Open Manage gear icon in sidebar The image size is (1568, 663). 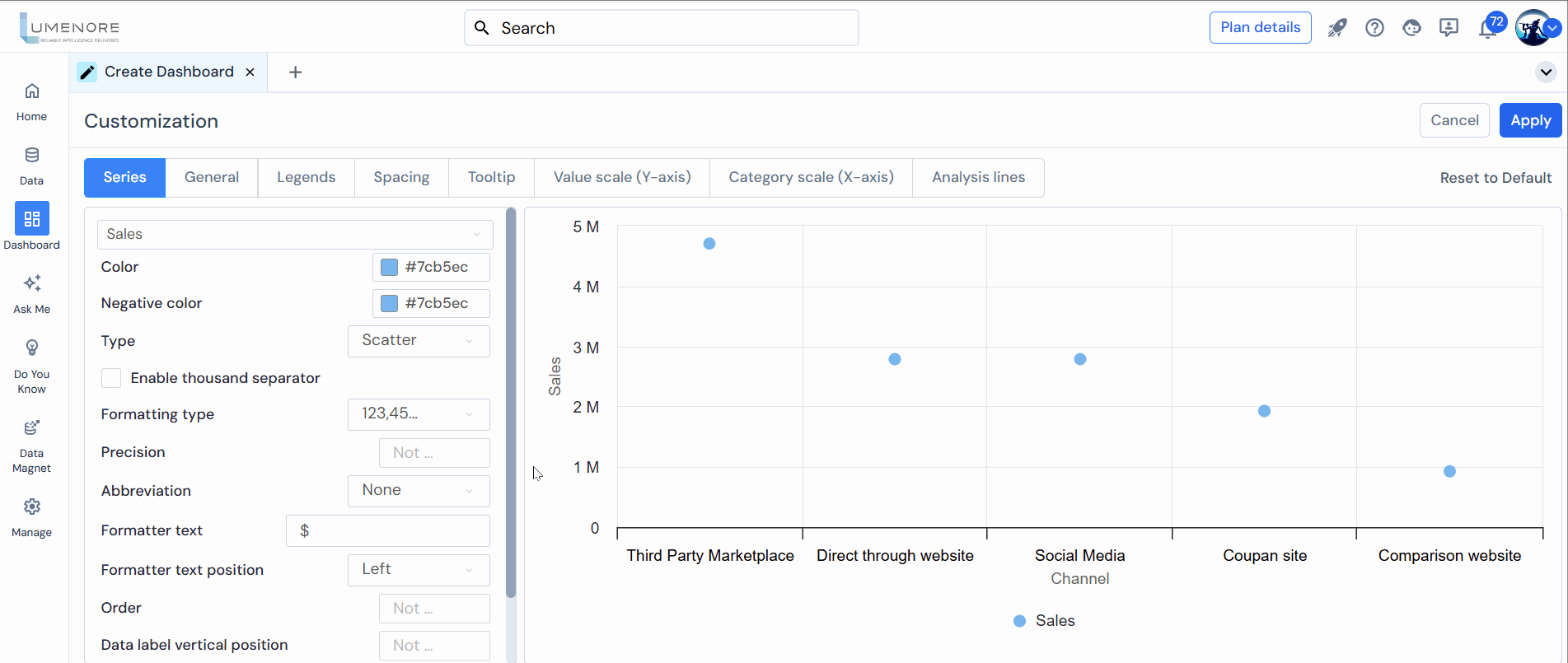coord(31,507)
